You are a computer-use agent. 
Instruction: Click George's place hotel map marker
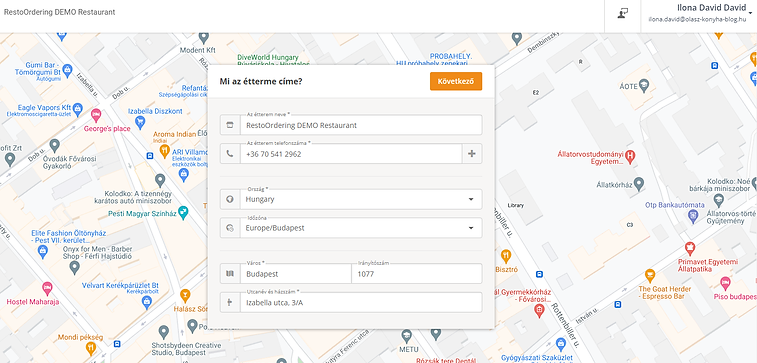click(96, 115)
